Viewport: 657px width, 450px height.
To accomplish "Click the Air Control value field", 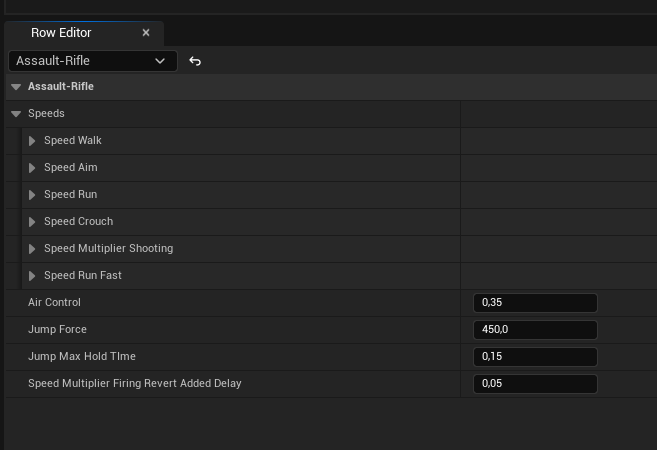I will coord(534,303).
